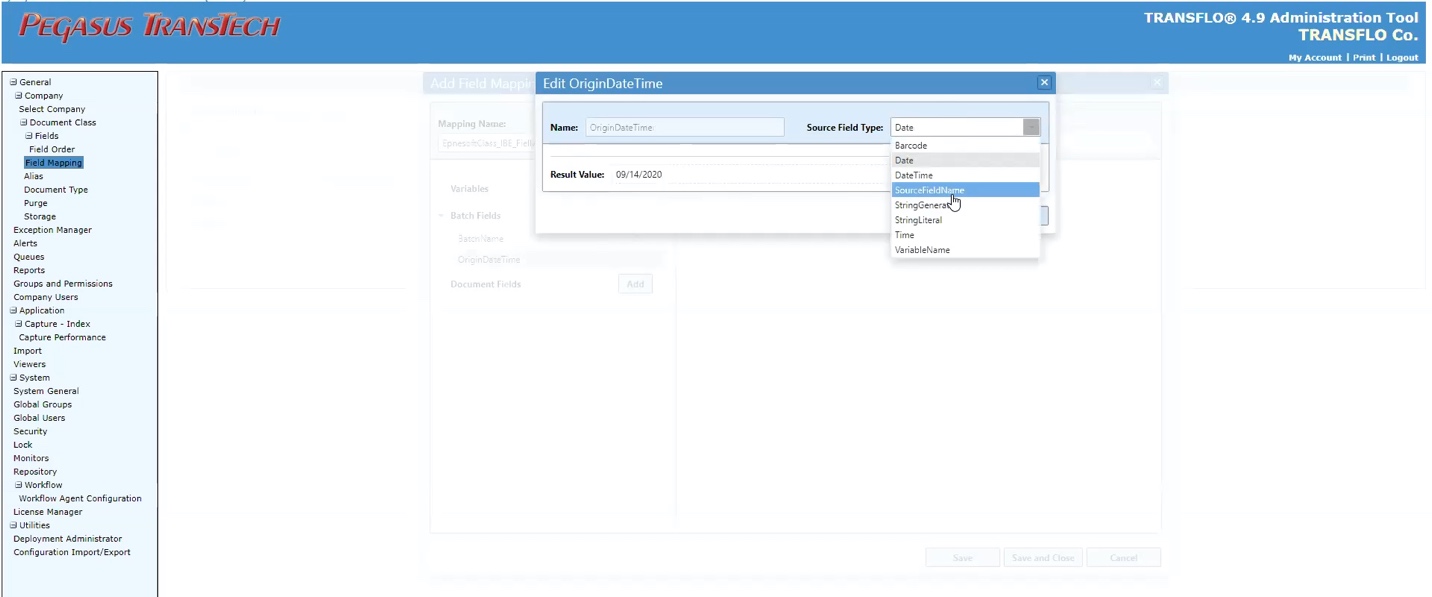The height and width of the screenshot is (597, 1432).
Task: Go to Document Type in the tree
Action: coord(56,190)
